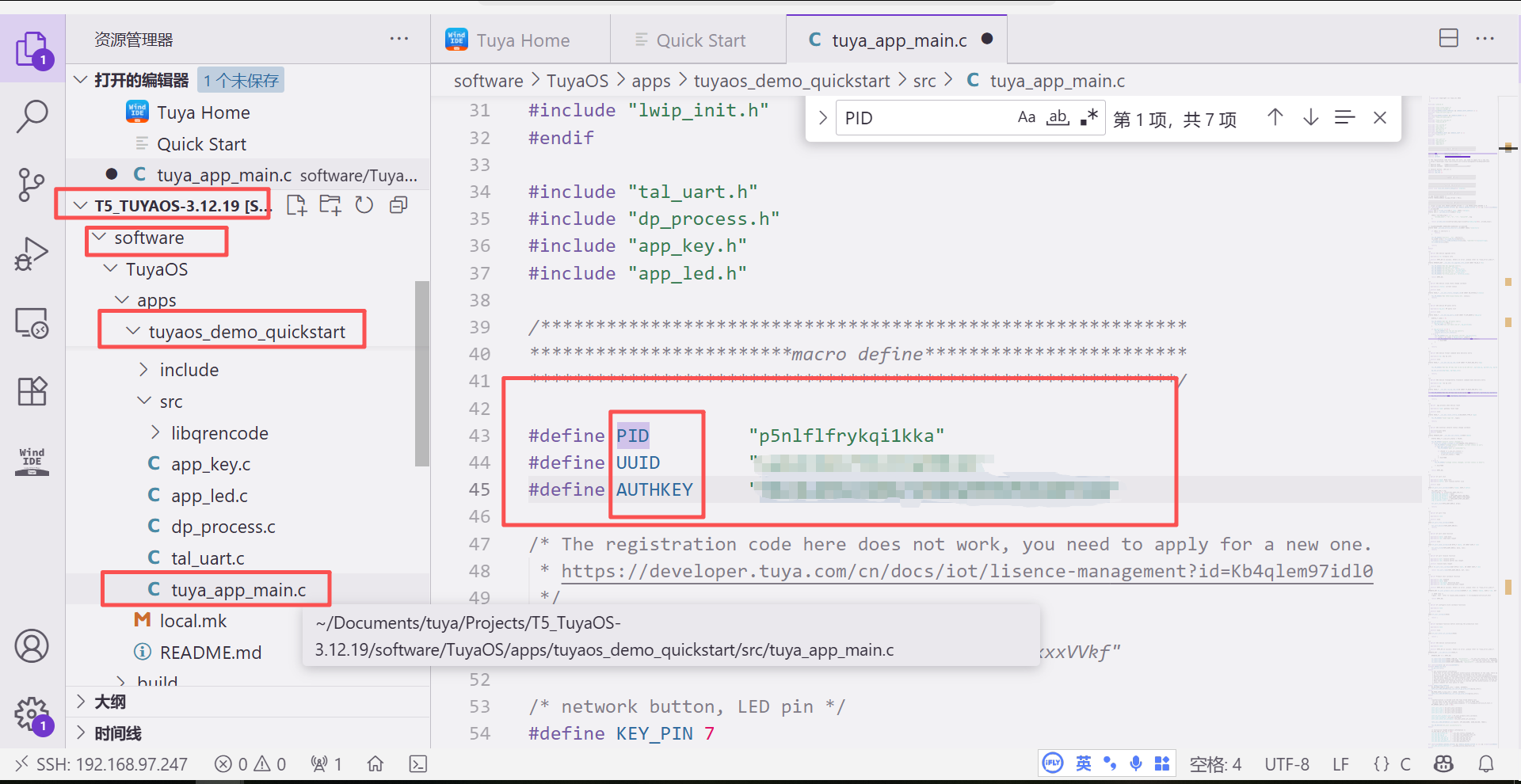This screenshot has width=1521, height=784.
Task: Open notifications bell in status bar
Action: tap(1486, 764)
